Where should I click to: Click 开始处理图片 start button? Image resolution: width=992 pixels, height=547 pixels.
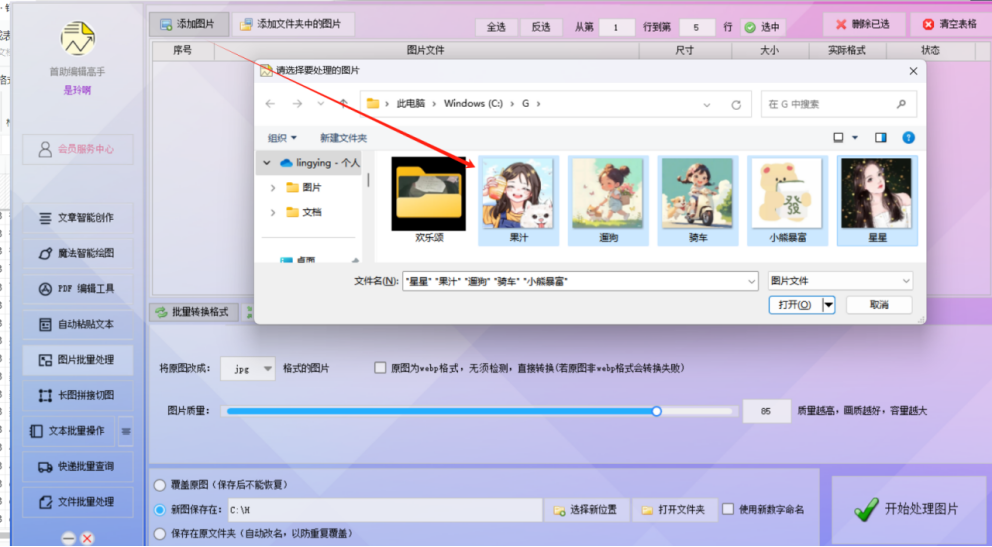(908, 509)
